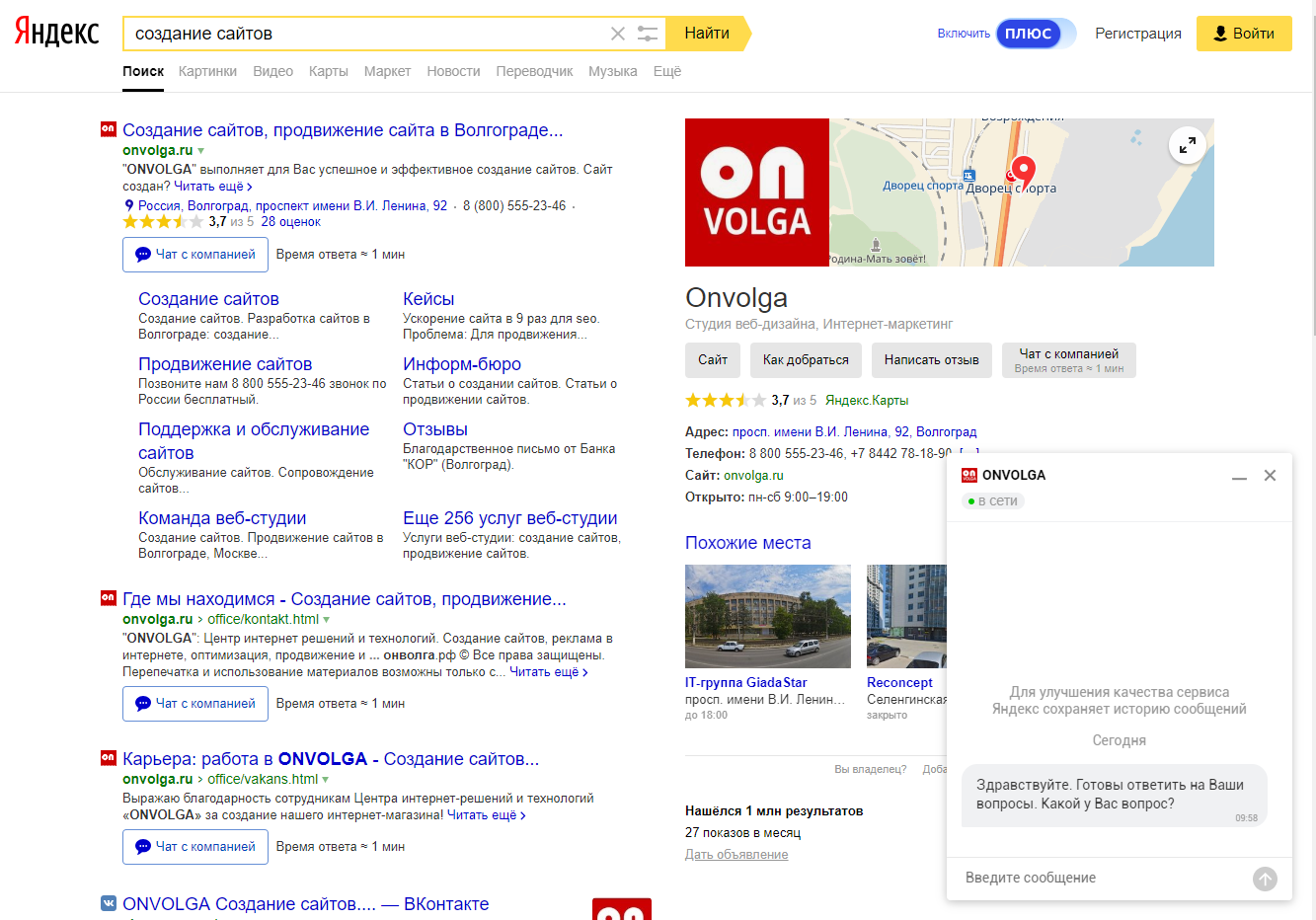
Task: Open the Кейсы sitelink
Action: pyautogui.click(x=428, y=299)
